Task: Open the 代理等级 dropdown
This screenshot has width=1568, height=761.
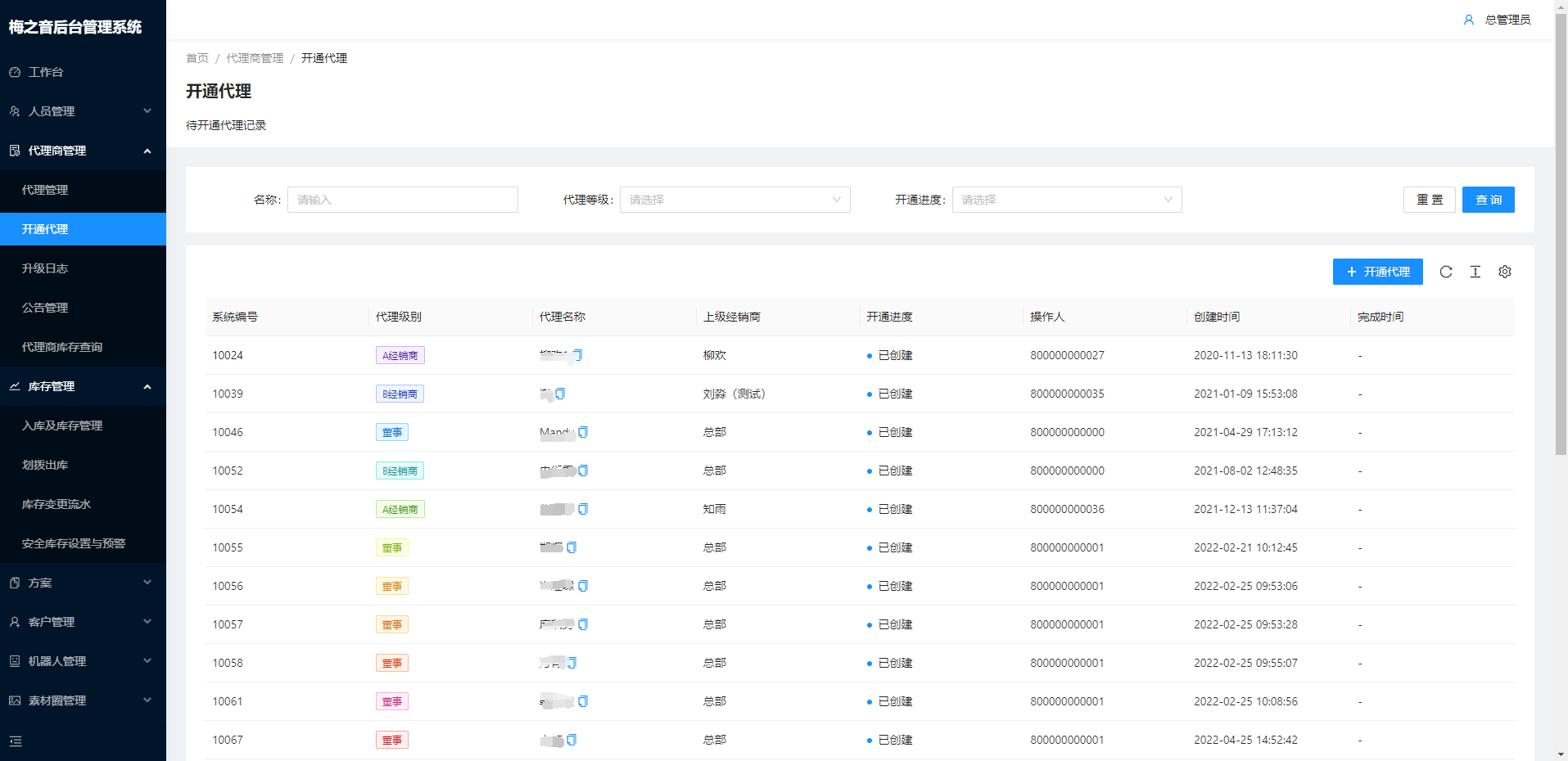Action: (734, 200)
